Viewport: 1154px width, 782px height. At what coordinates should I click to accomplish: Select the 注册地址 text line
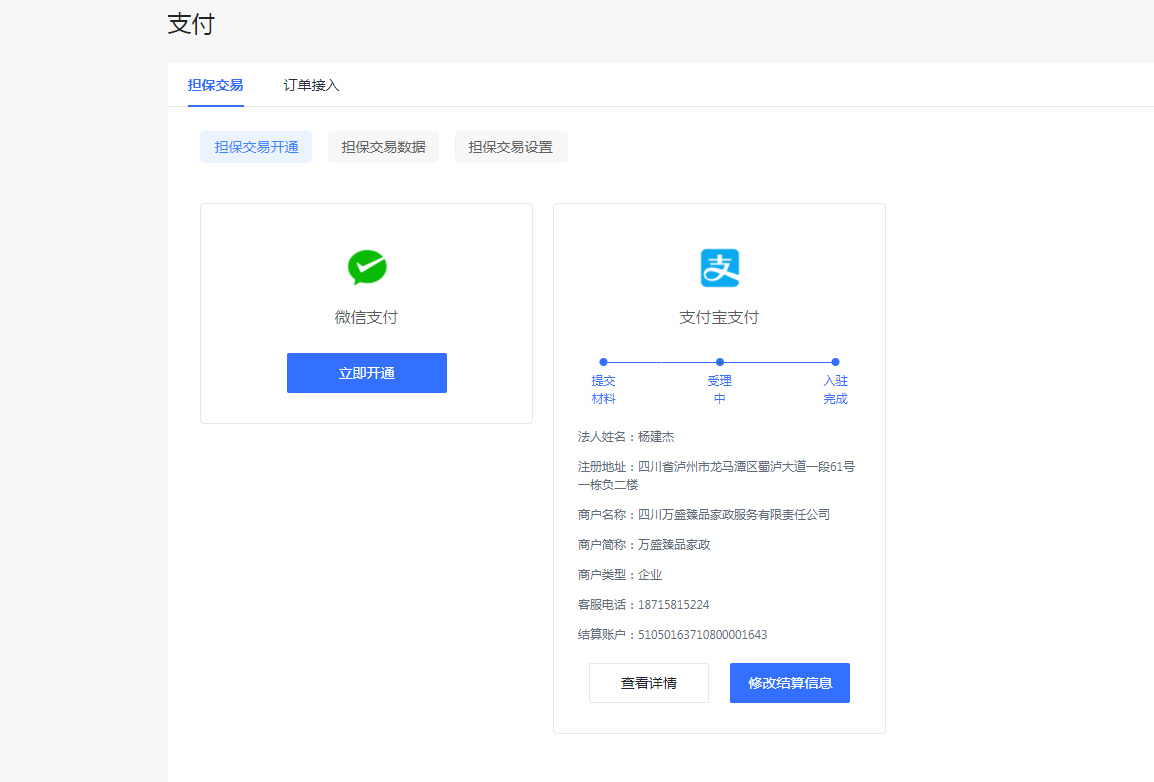tap(716, 475)
